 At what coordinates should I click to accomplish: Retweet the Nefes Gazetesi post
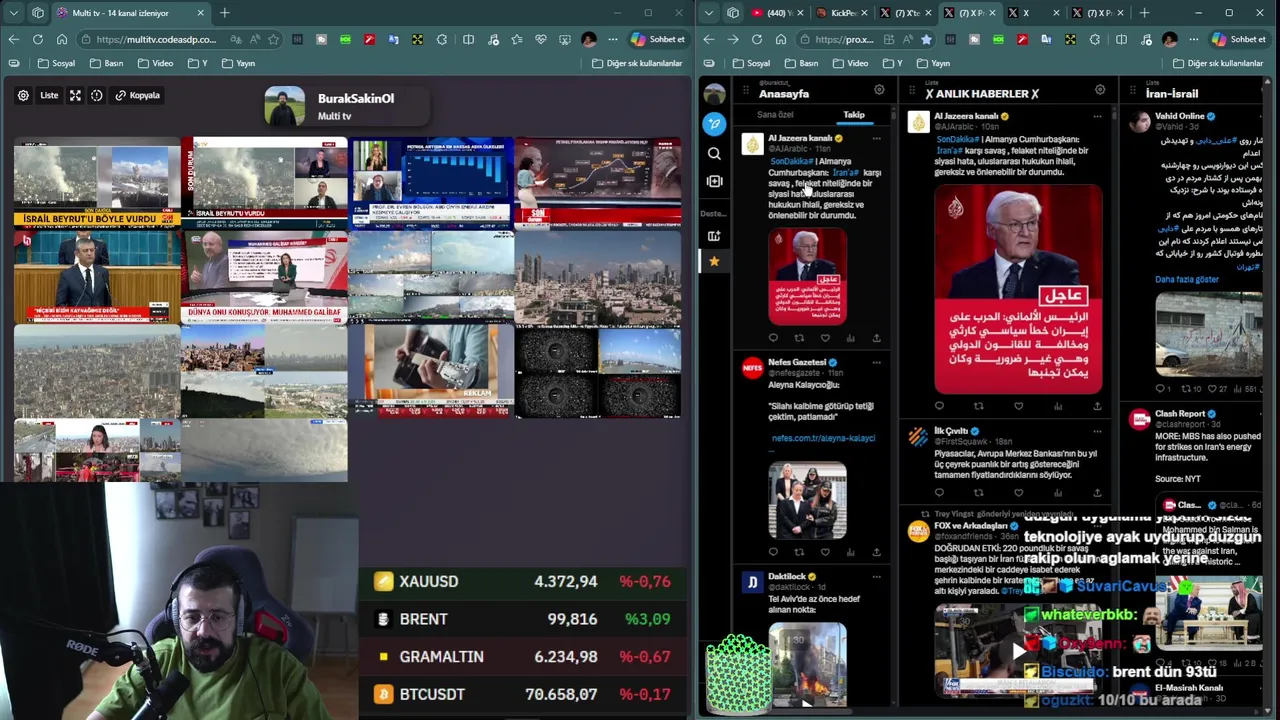coord(799,551)
